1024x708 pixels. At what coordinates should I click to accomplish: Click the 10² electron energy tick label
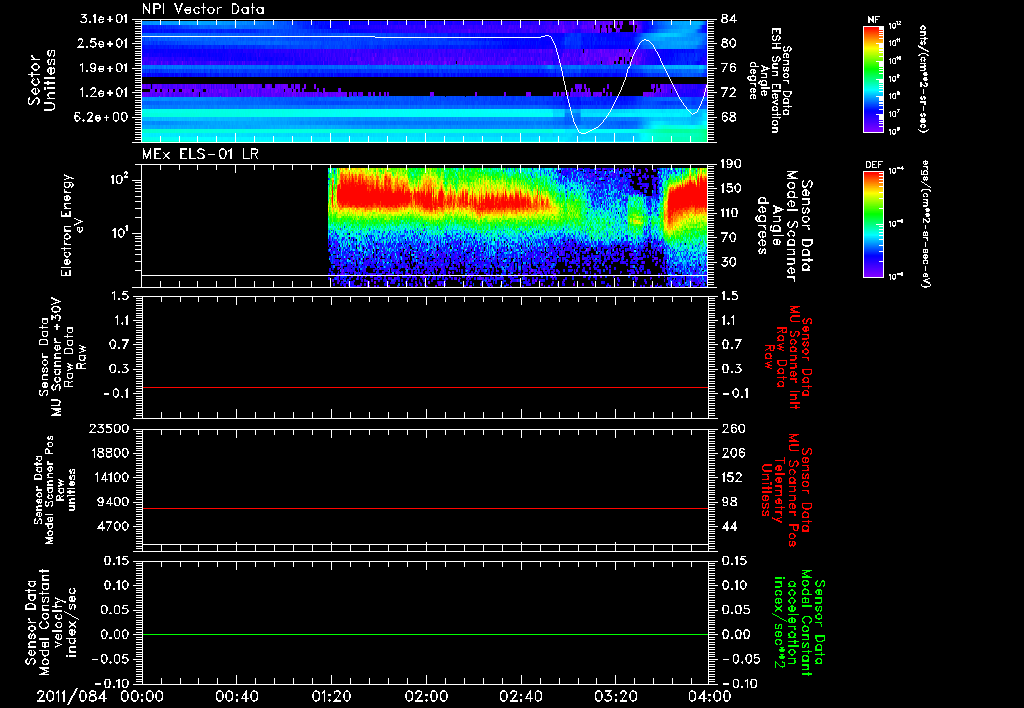pos(122,180)
